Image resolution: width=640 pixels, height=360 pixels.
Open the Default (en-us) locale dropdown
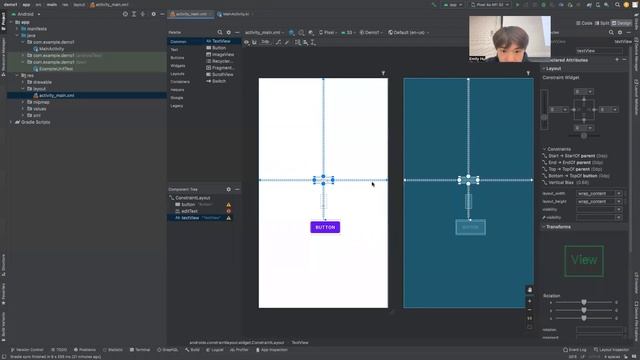[408, 32]
